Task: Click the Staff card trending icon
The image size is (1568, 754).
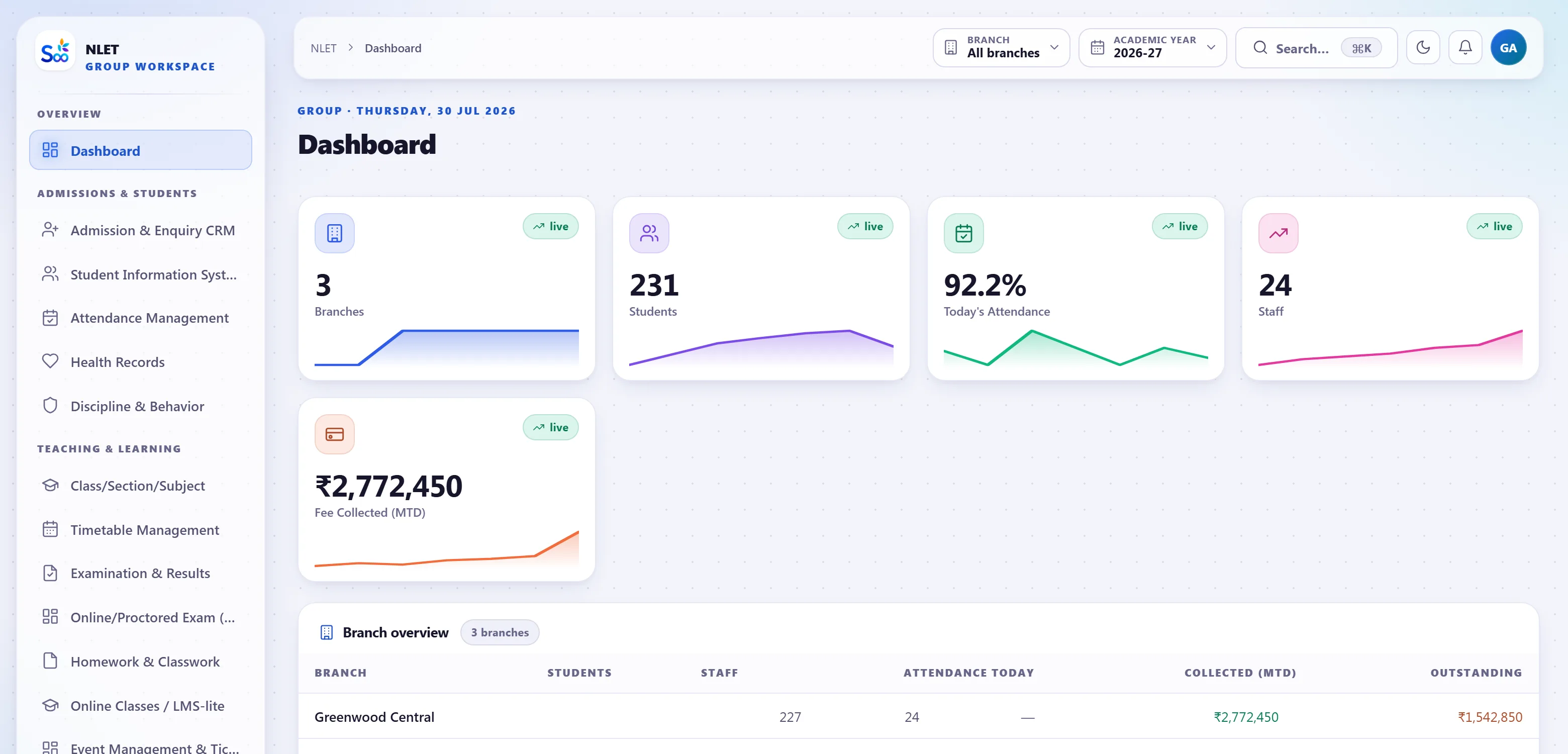Action: [1278, 233]
